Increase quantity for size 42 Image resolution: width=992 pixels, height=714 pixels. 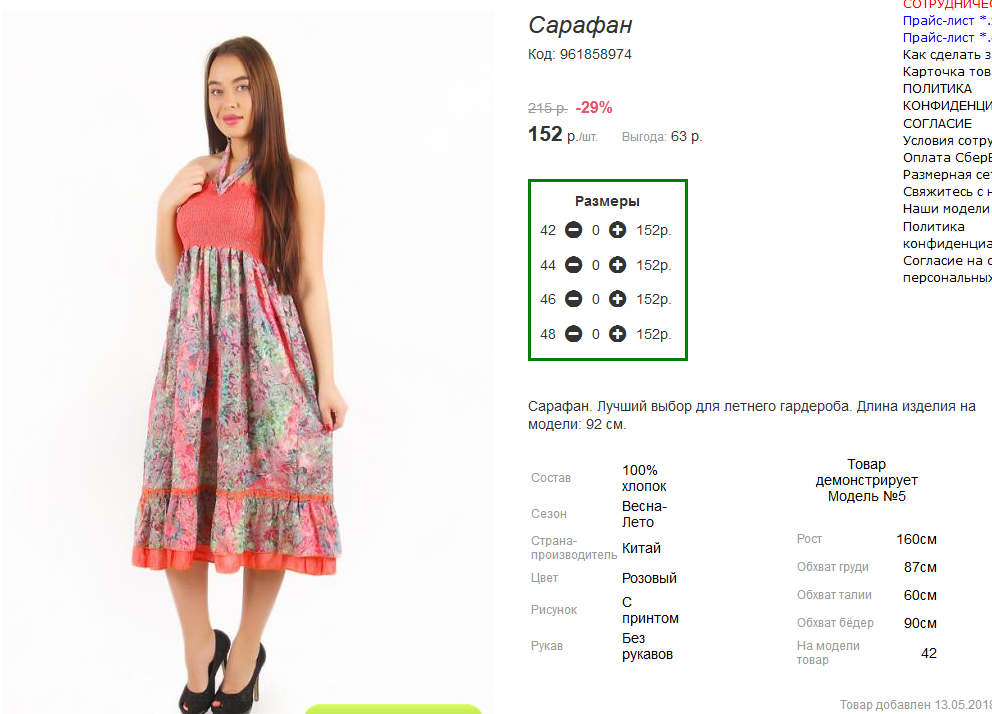tap(617, 230)
